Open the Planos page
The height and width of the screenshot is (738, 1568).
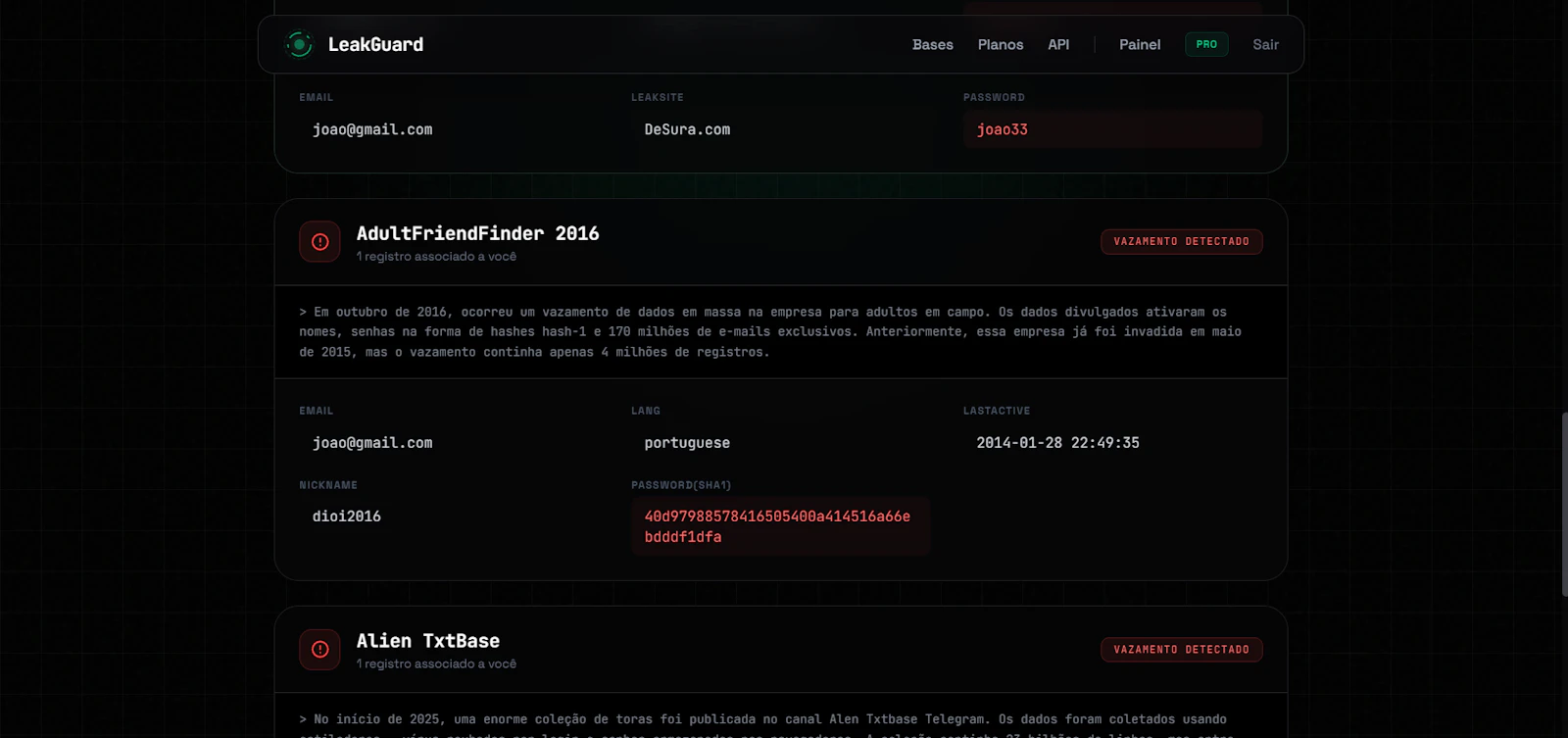[1000, 44]
